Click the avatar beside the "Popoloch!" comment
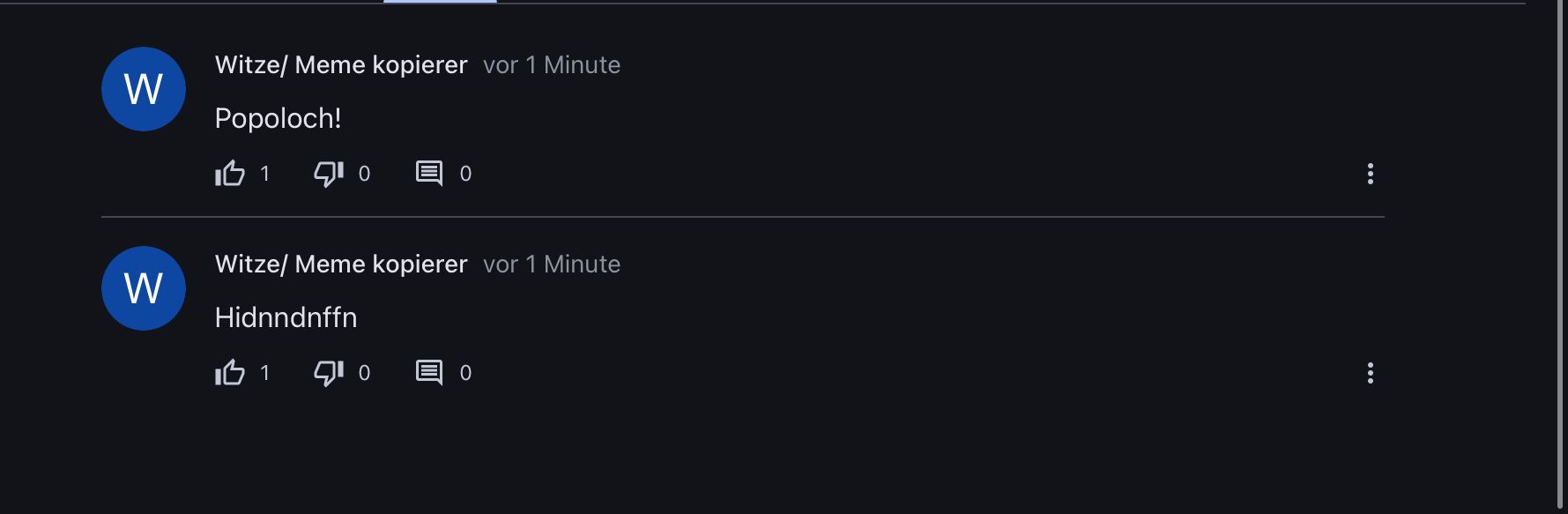Screen dimensions: 1568x514 [144, 89]
